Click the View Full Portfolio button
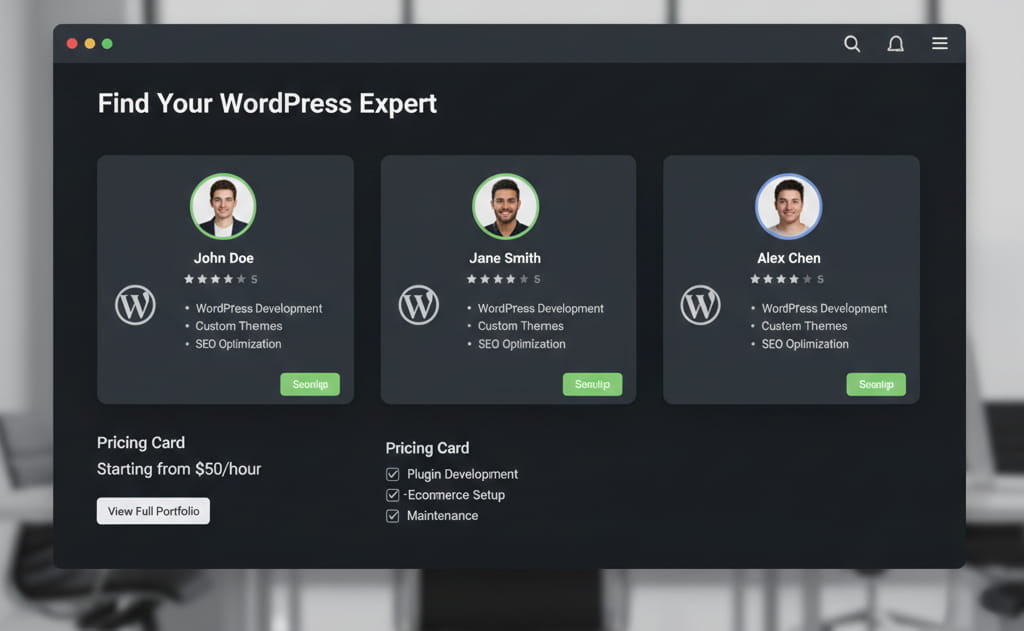 pos(153,510)
